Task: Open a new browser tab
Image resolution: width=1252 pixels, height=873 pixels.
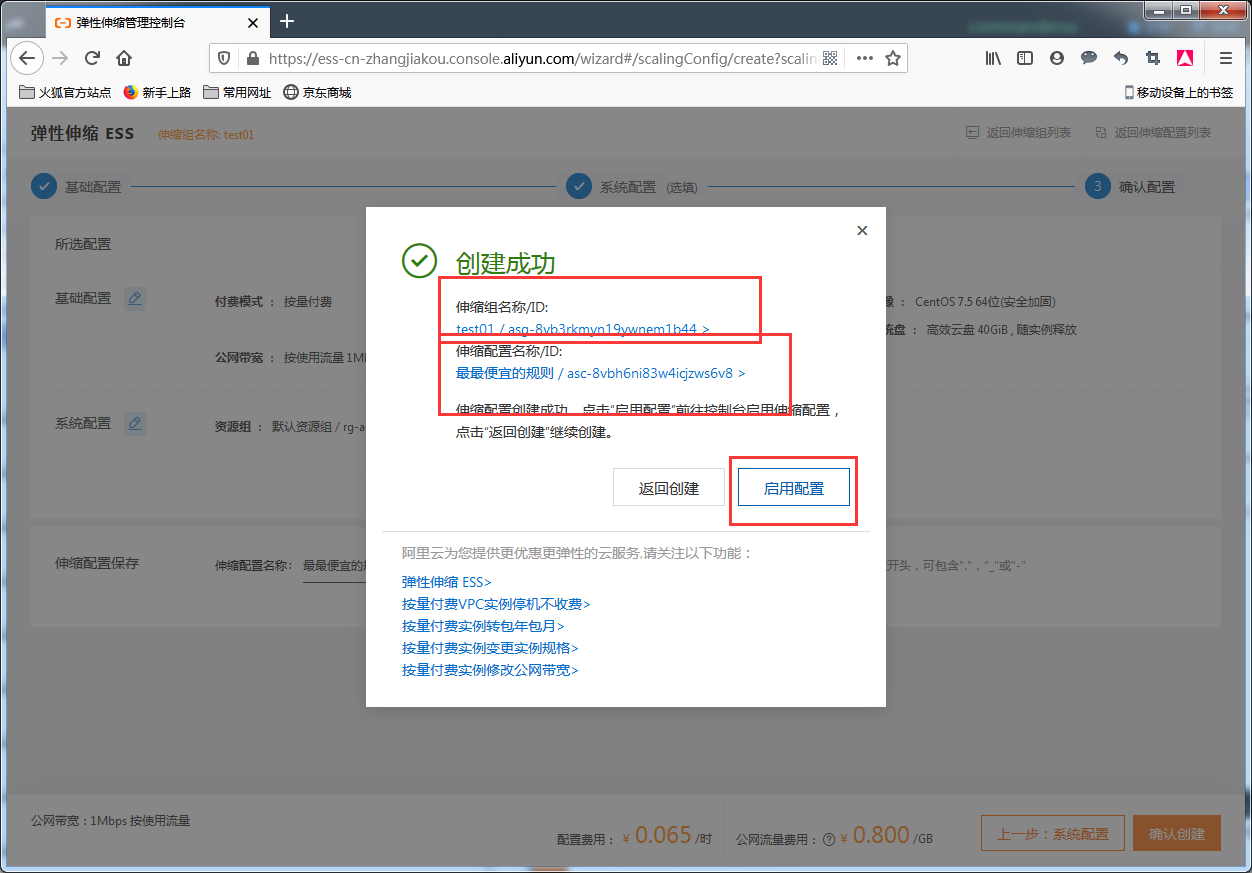Action: [x=287, y=21]
